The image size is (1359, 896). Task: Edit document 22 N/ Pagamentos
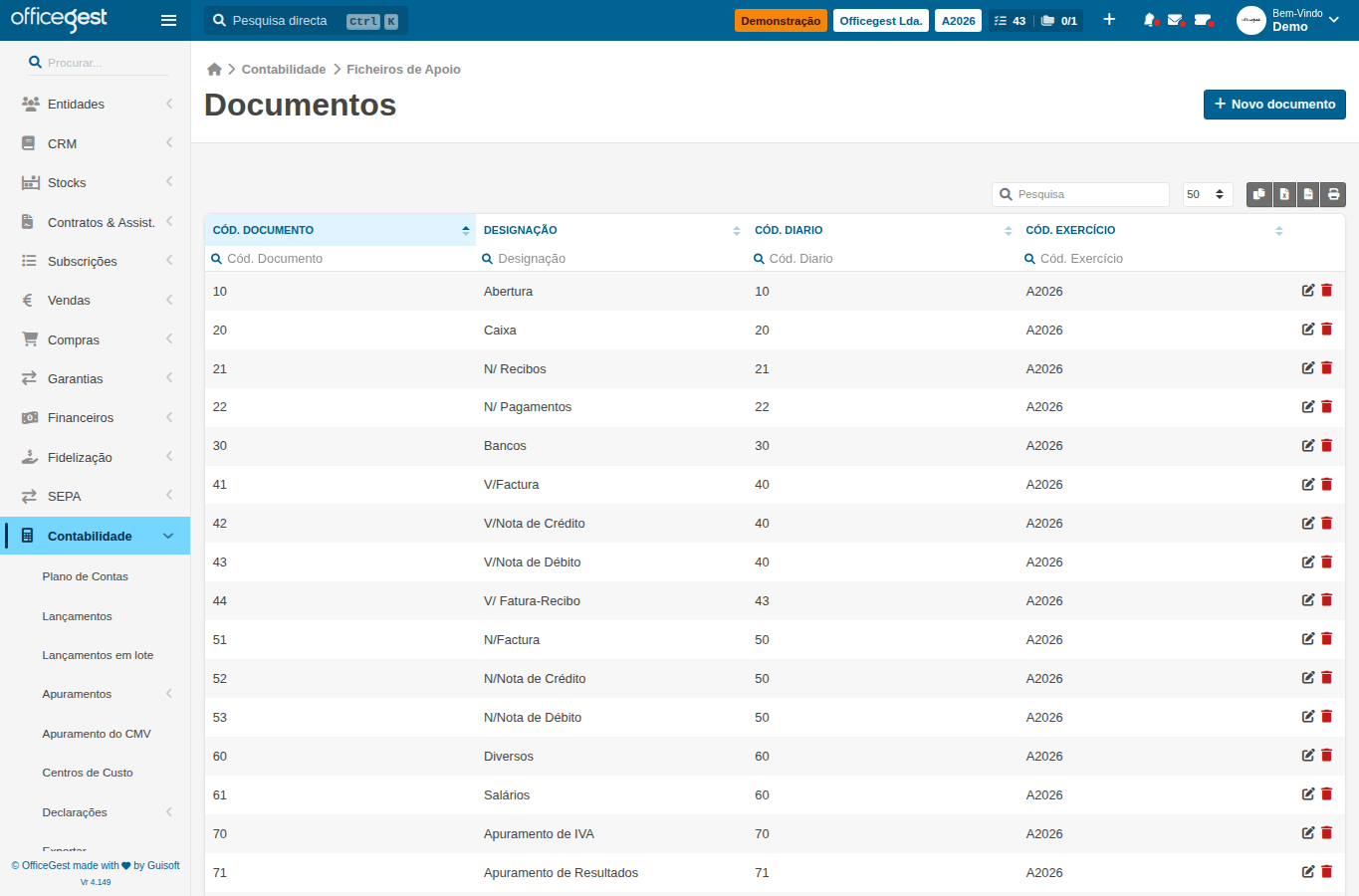1308,407
